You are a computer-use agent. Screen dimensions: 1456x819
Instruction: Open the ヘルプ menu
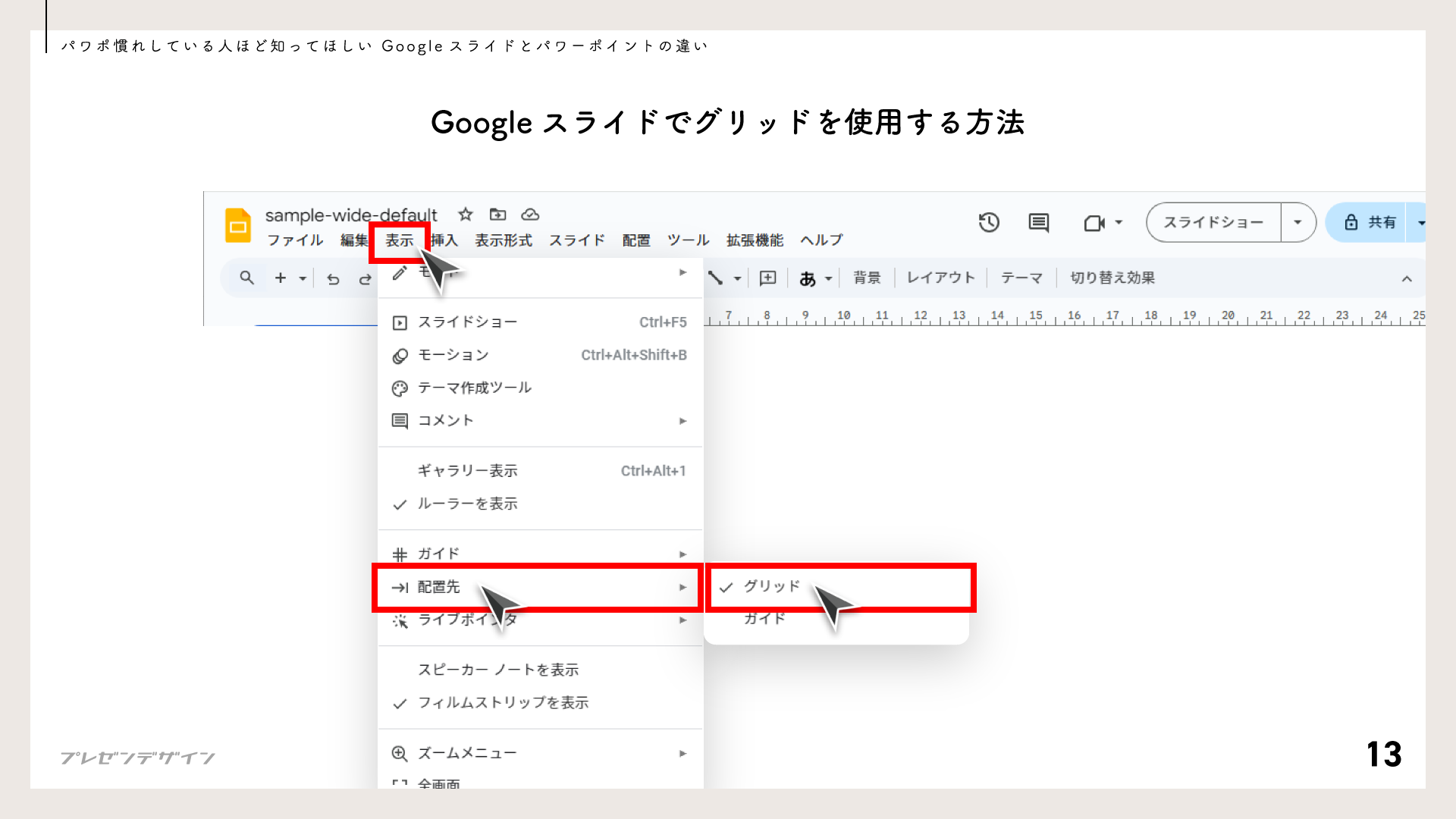821,240
